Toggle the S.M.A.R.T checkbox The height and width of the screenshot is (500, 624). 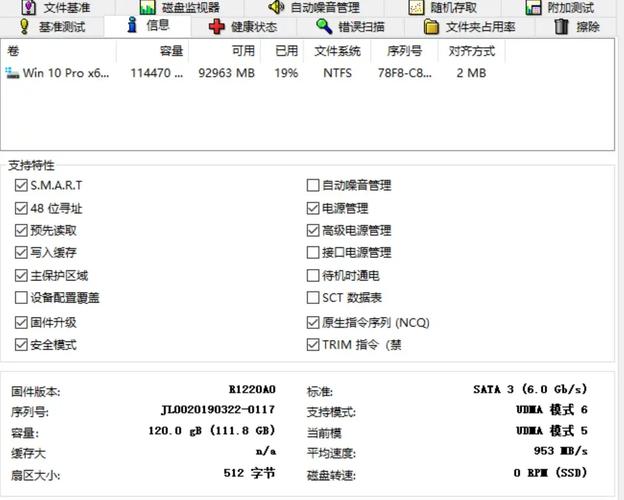(21, 185)
